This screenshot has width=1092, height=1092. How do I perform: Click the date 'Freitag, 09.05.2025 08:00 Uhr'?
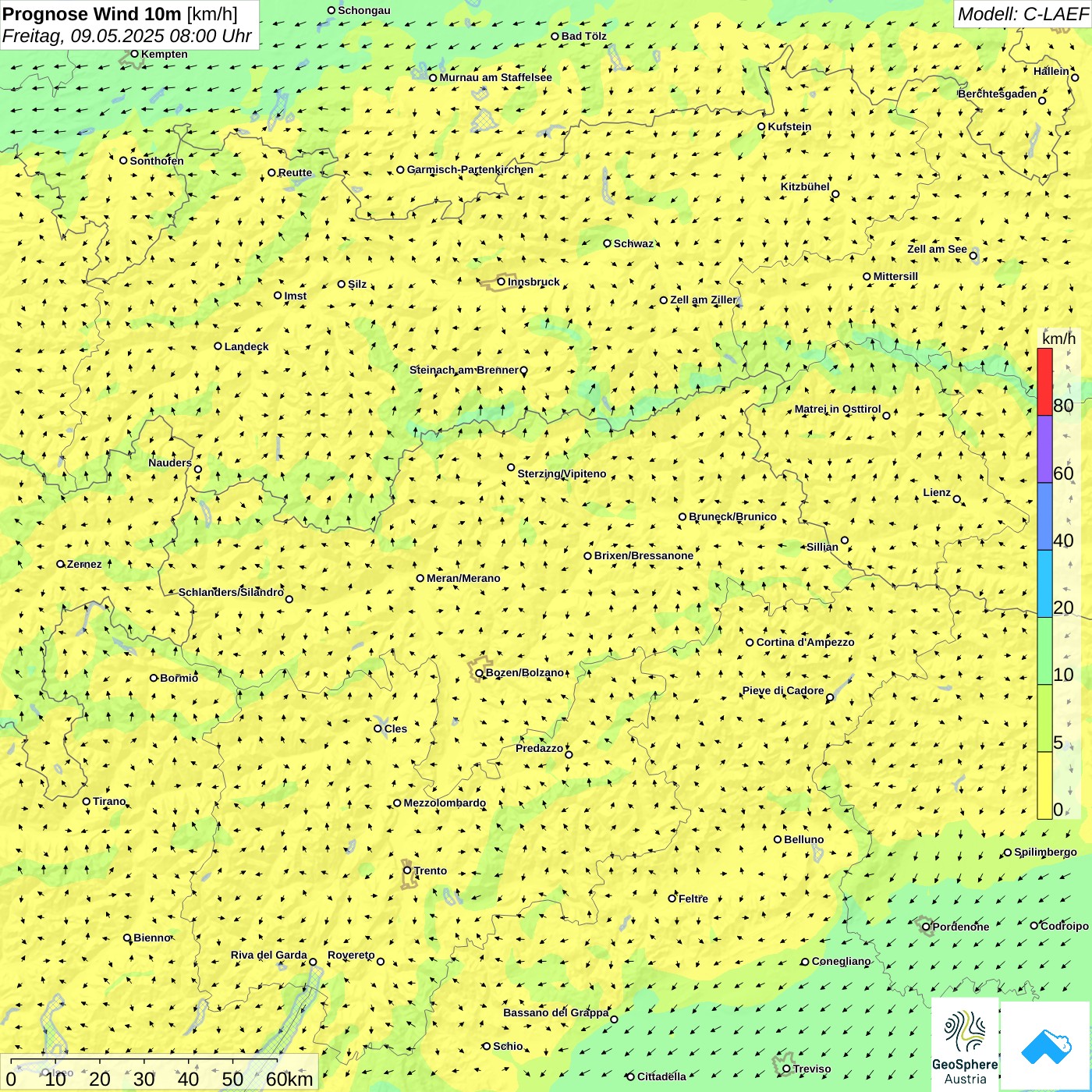[x=127, y=36]
